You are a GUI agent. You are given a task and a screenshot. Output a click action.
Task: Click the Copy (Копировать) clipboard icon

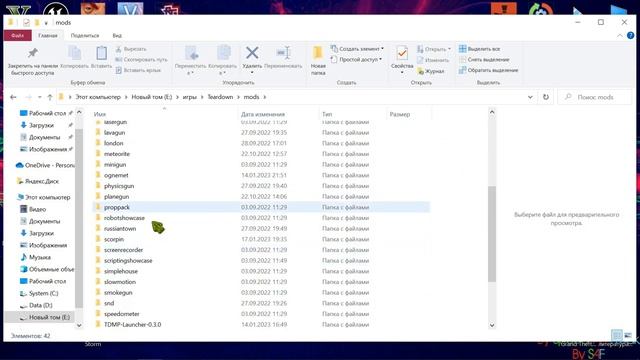point(74,57)
